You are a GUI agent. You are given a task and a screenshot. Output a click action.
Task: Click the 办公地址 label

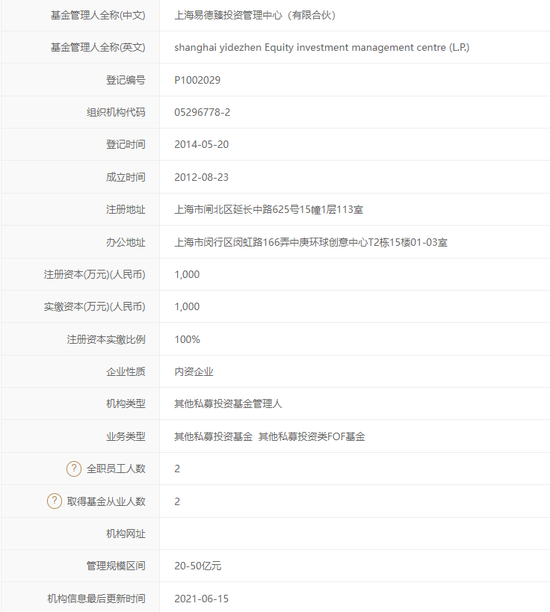[126, 242]
